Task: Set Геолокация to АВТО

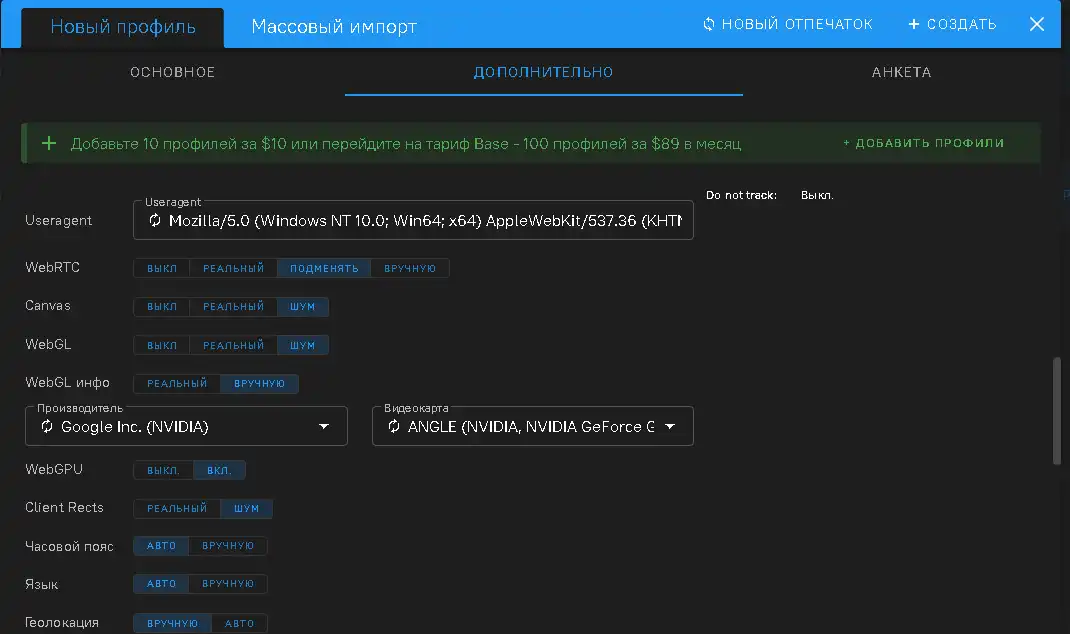Action: pyautogui.click(x=239, y=623)
